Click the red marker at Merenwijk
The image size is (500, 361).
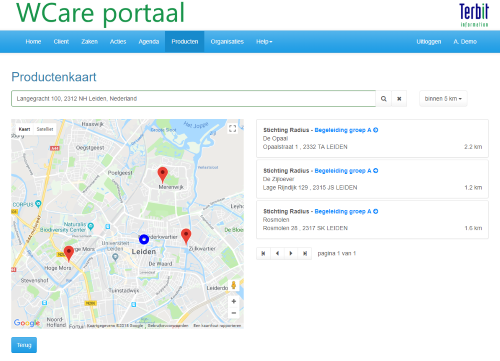click(162, 174)
